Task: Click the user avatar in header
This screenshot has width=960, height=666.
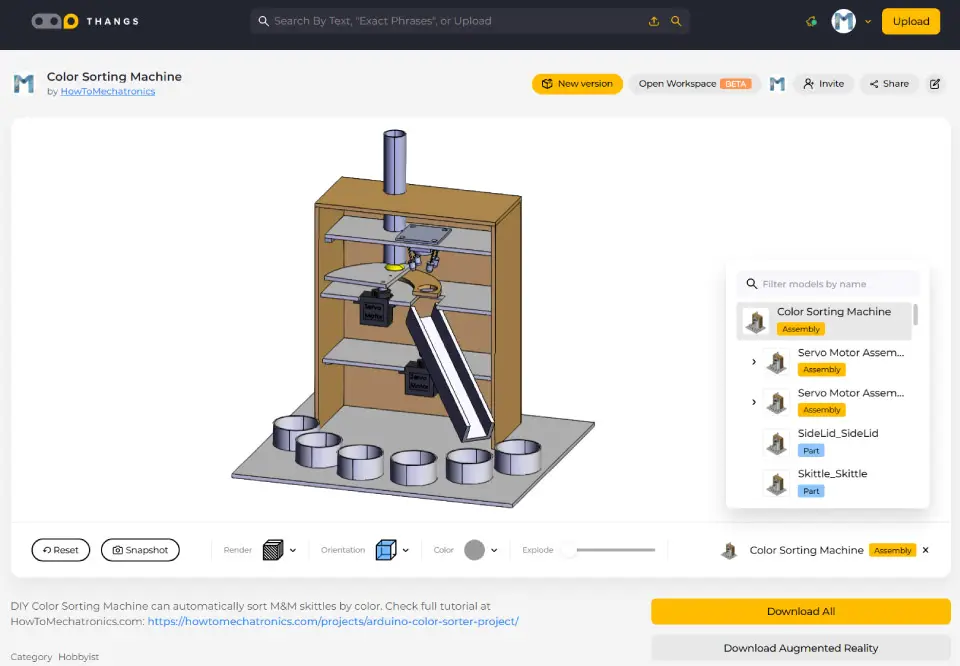Action: [x=844, y=21]
